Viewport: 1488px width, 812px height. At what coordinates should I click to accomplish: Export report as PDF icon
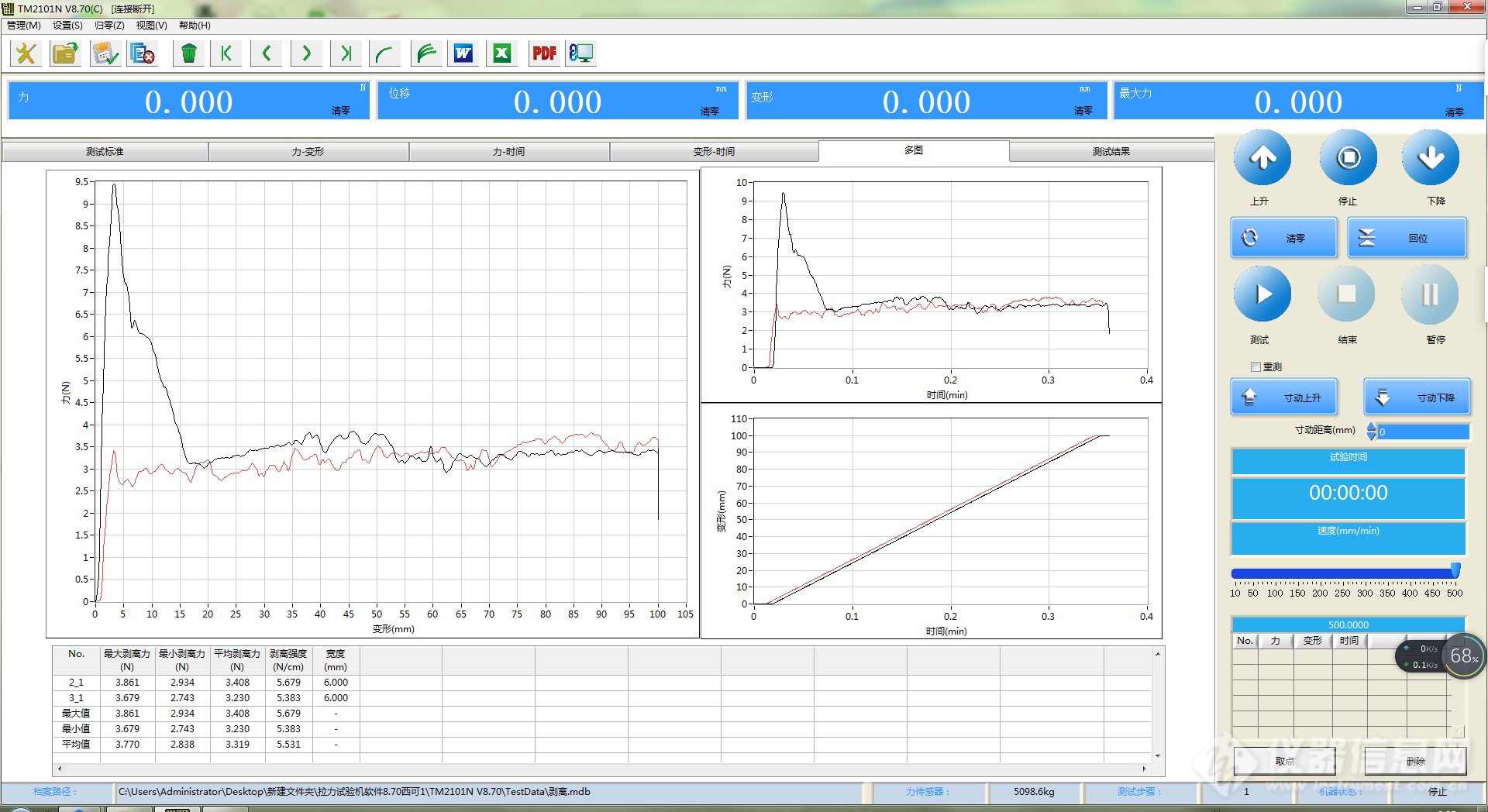tap(544, 53)
